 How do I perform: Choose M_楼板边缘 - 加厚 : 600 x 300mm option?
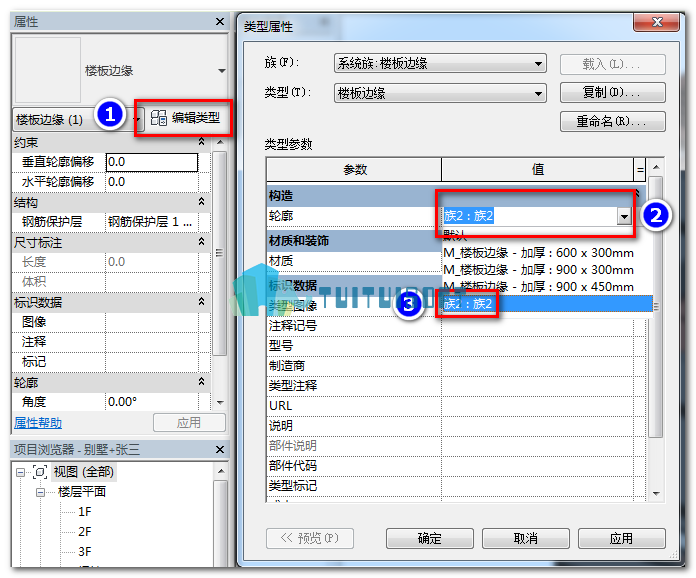point(538,253)
